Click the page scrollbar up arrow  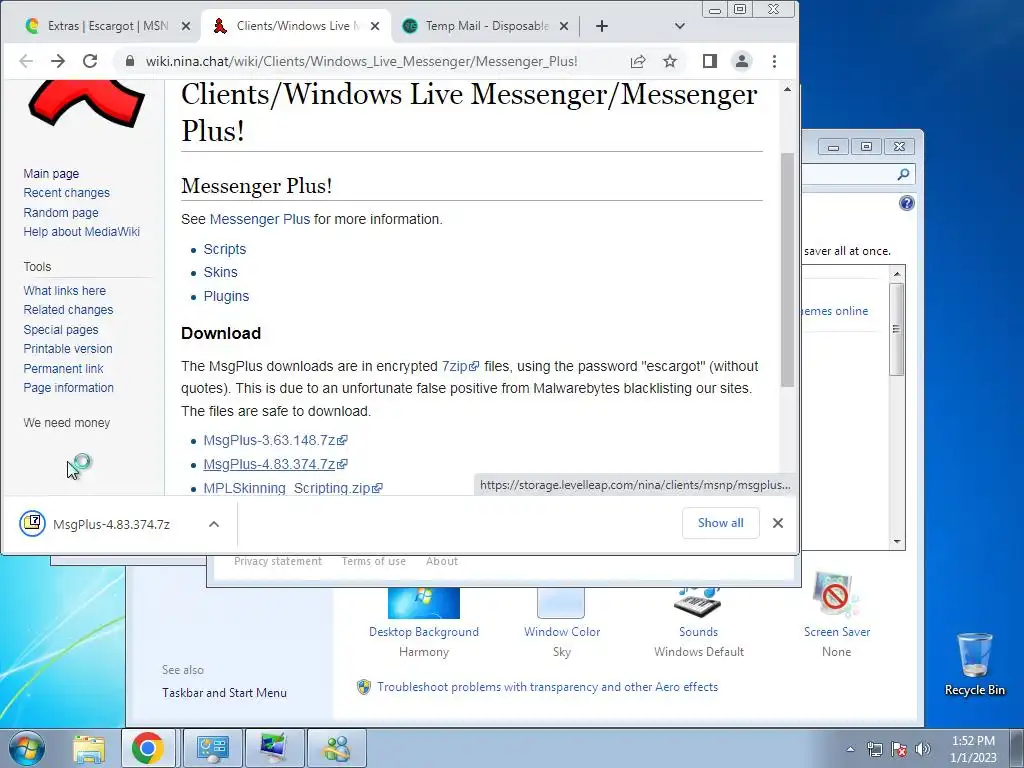tap(788, 89)
